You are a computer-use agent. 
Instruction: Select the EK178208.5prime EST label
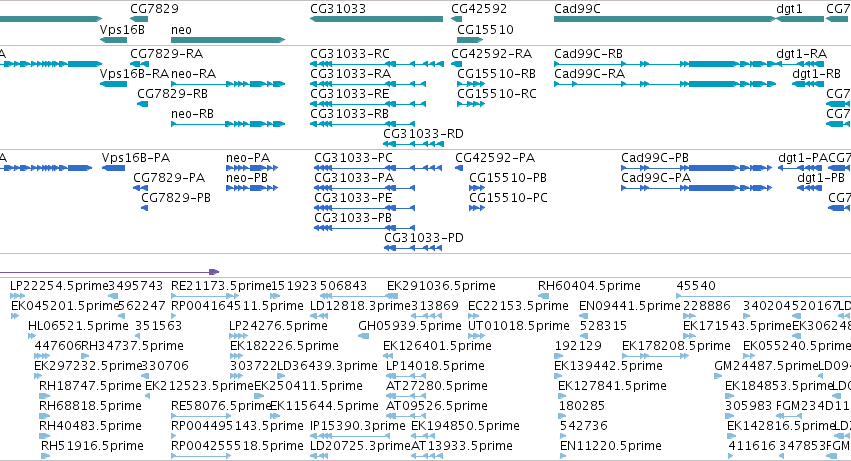676,346
